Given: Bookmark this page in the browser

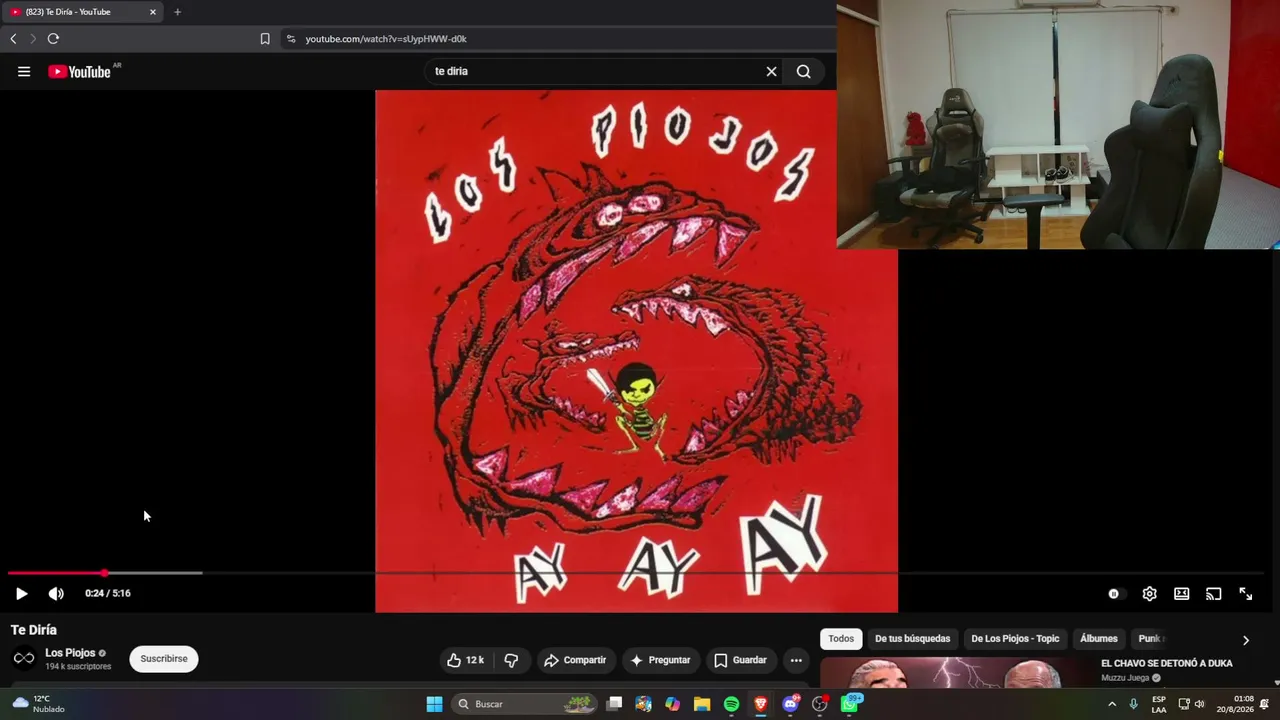Looking at the screenshot, I should (265, 39).
